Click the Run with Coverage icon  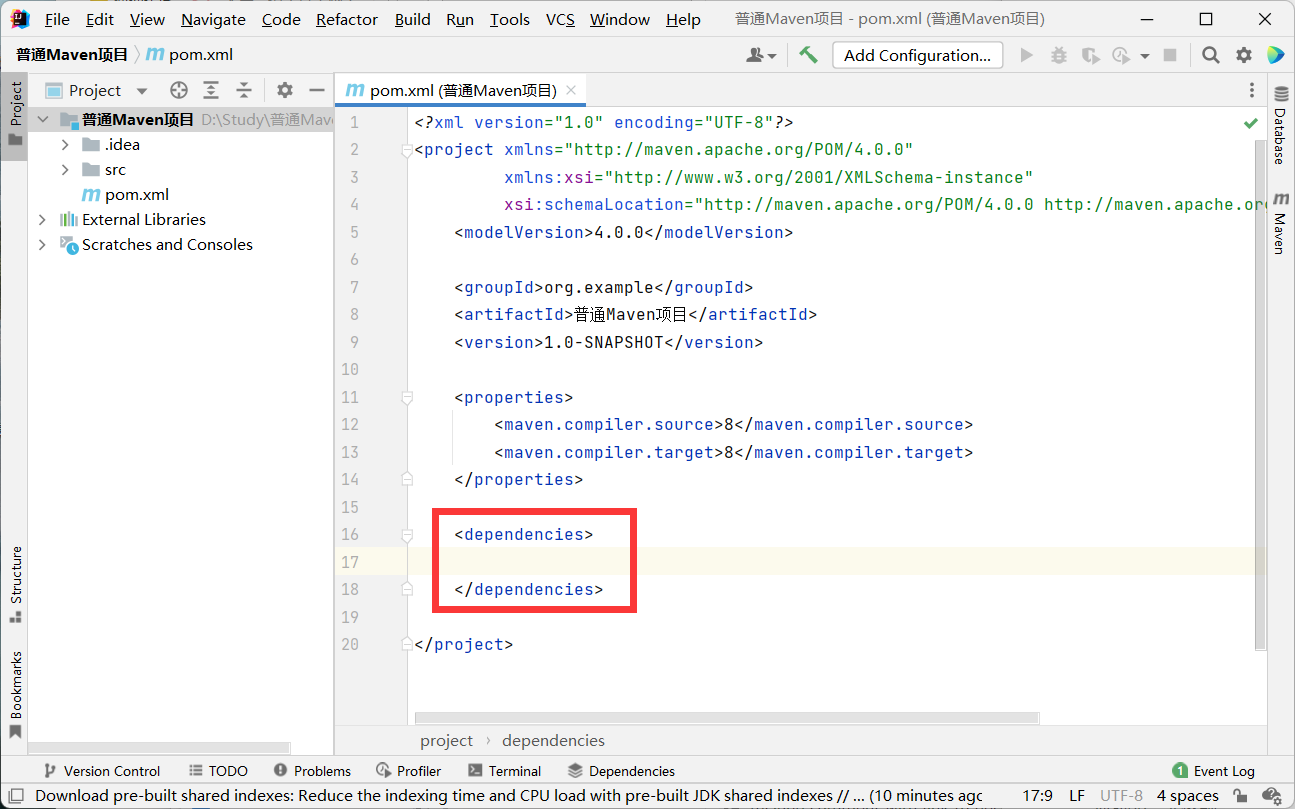tap(1090, 55)
